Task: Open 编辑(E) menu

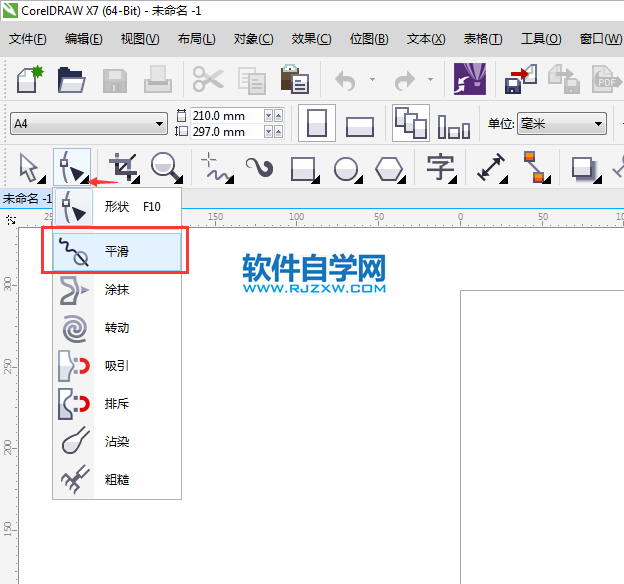Action: pyautogui.click(x=84, y=39)
